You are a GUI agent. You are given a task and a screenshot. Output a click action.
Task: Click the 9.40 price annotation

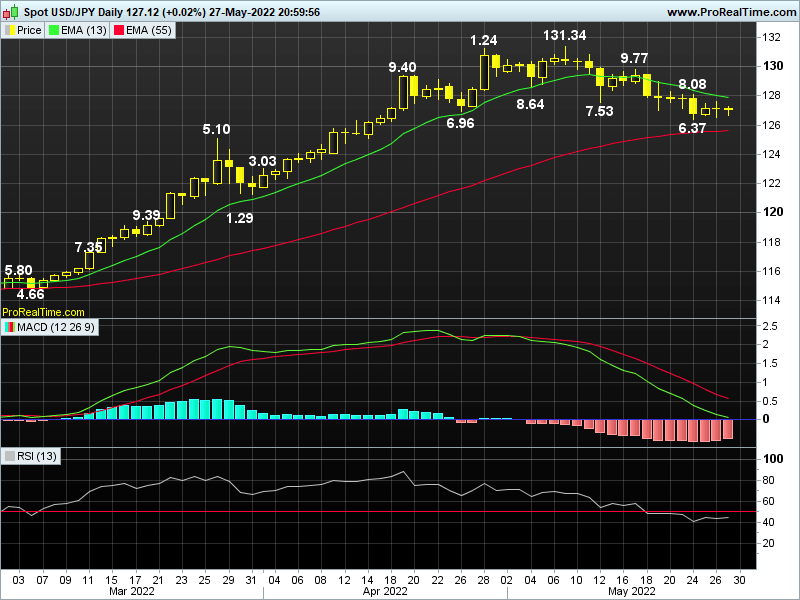point(400,68)
